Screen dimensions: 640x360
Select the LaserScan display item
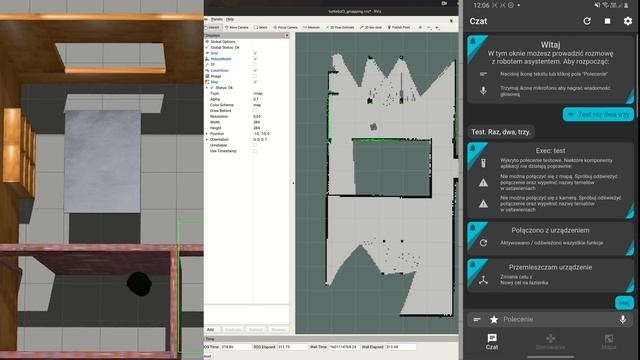click(220, 70)
